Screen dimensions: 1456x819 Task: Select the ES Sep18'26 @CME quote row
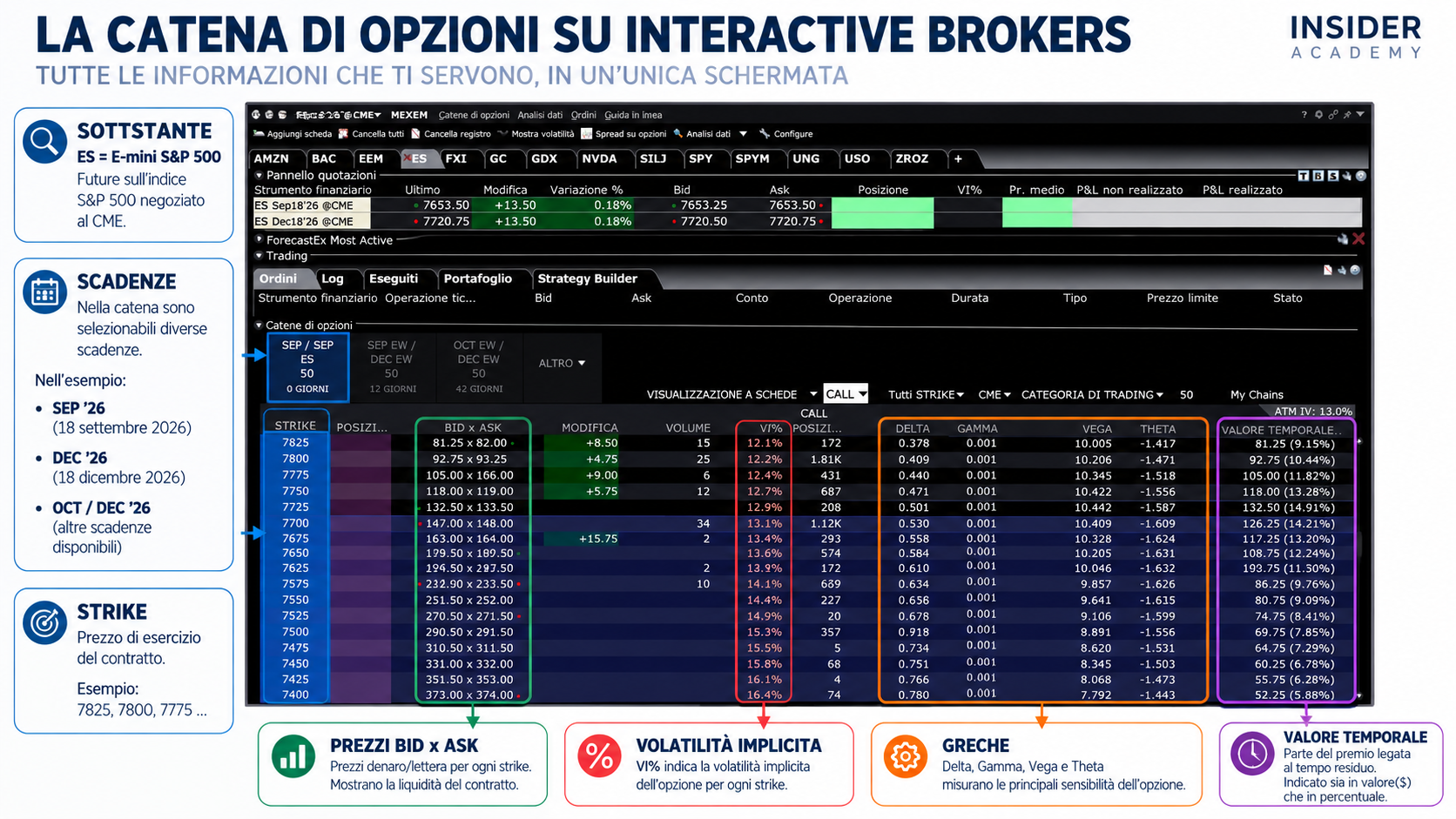(x=806, y=205)
